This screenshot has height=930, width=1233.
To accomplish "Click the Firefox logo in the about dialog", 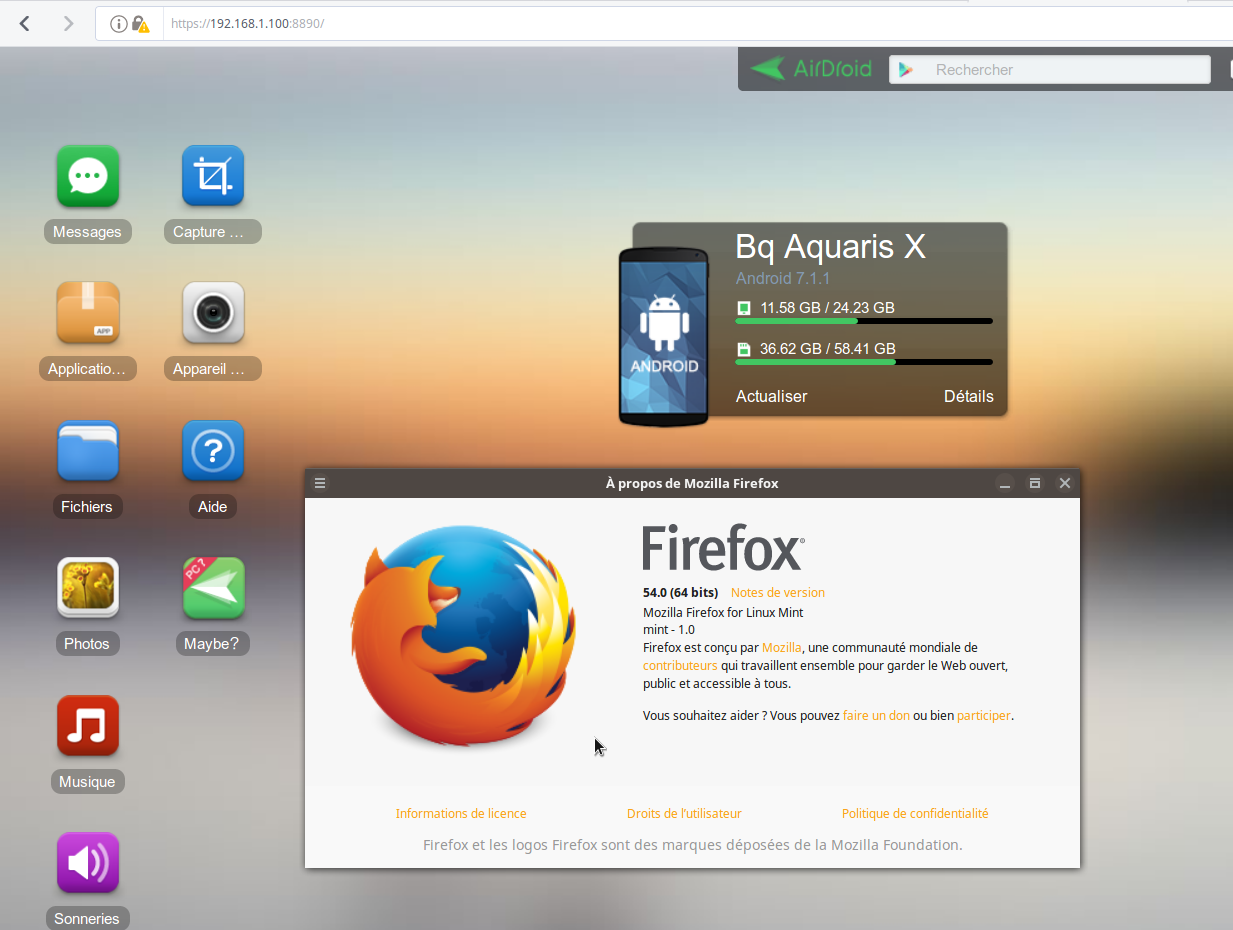I will click(x=464, y=637).
